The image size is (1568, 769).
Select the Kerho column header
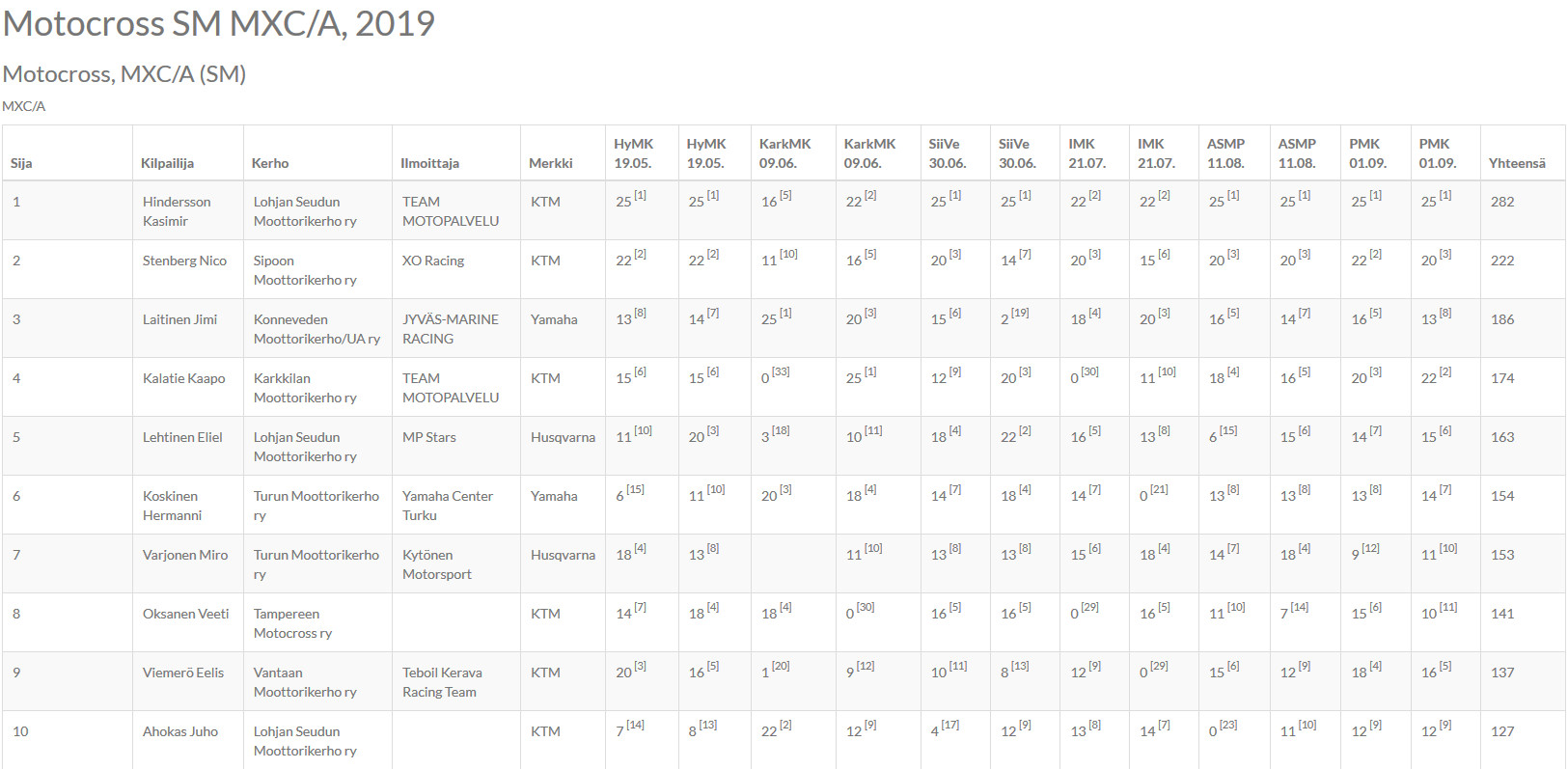270,163
